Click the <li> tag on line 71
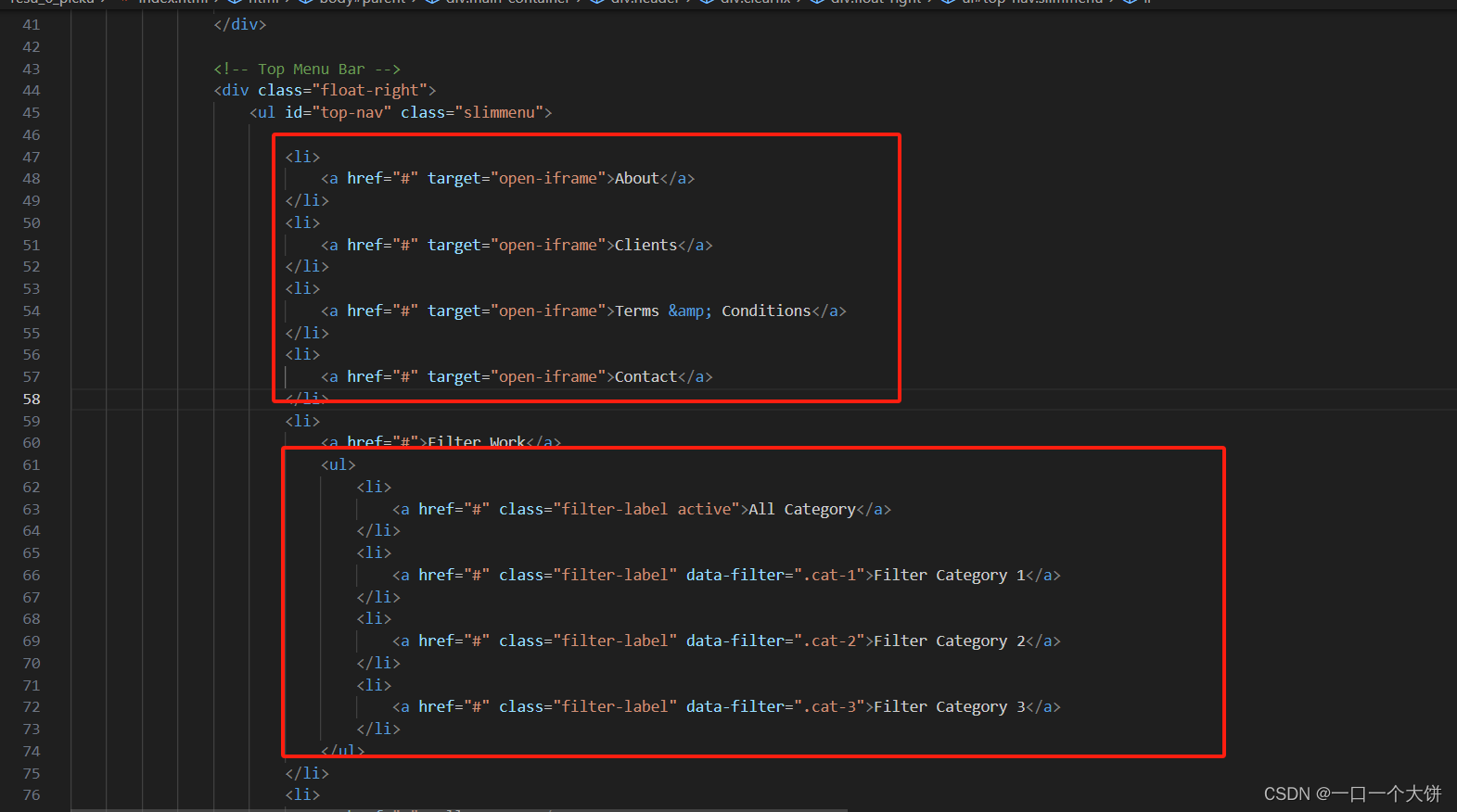Image resolution: width=1457 pixels, height=812 pixels. coord(374,685)
